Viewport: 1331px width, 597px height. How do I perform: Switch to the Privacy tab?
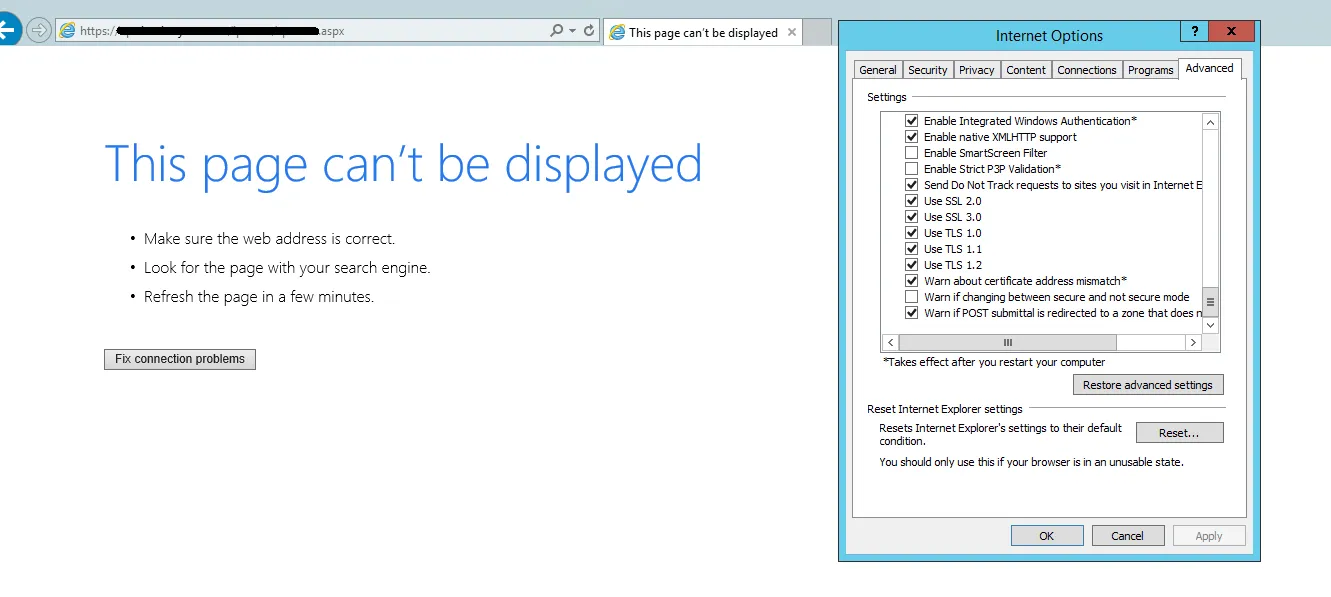[x=977, y=70]
